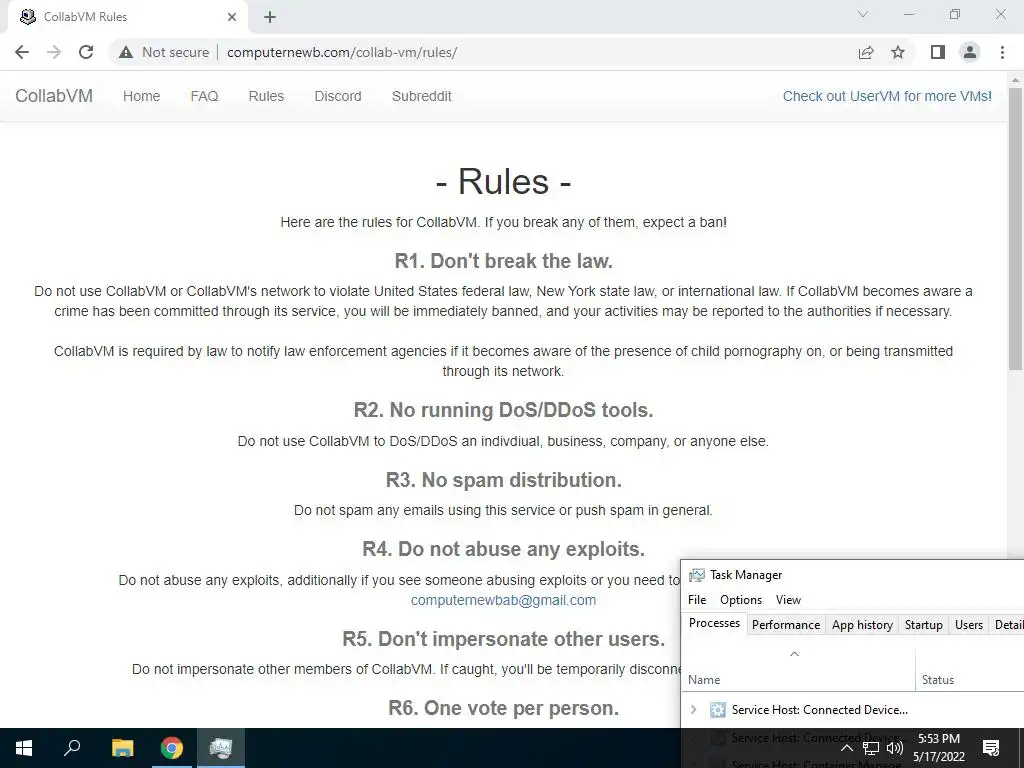Go to the Home nav link
The height and width of the screenshot is (768, 1024).
click(x=142, y=96)
